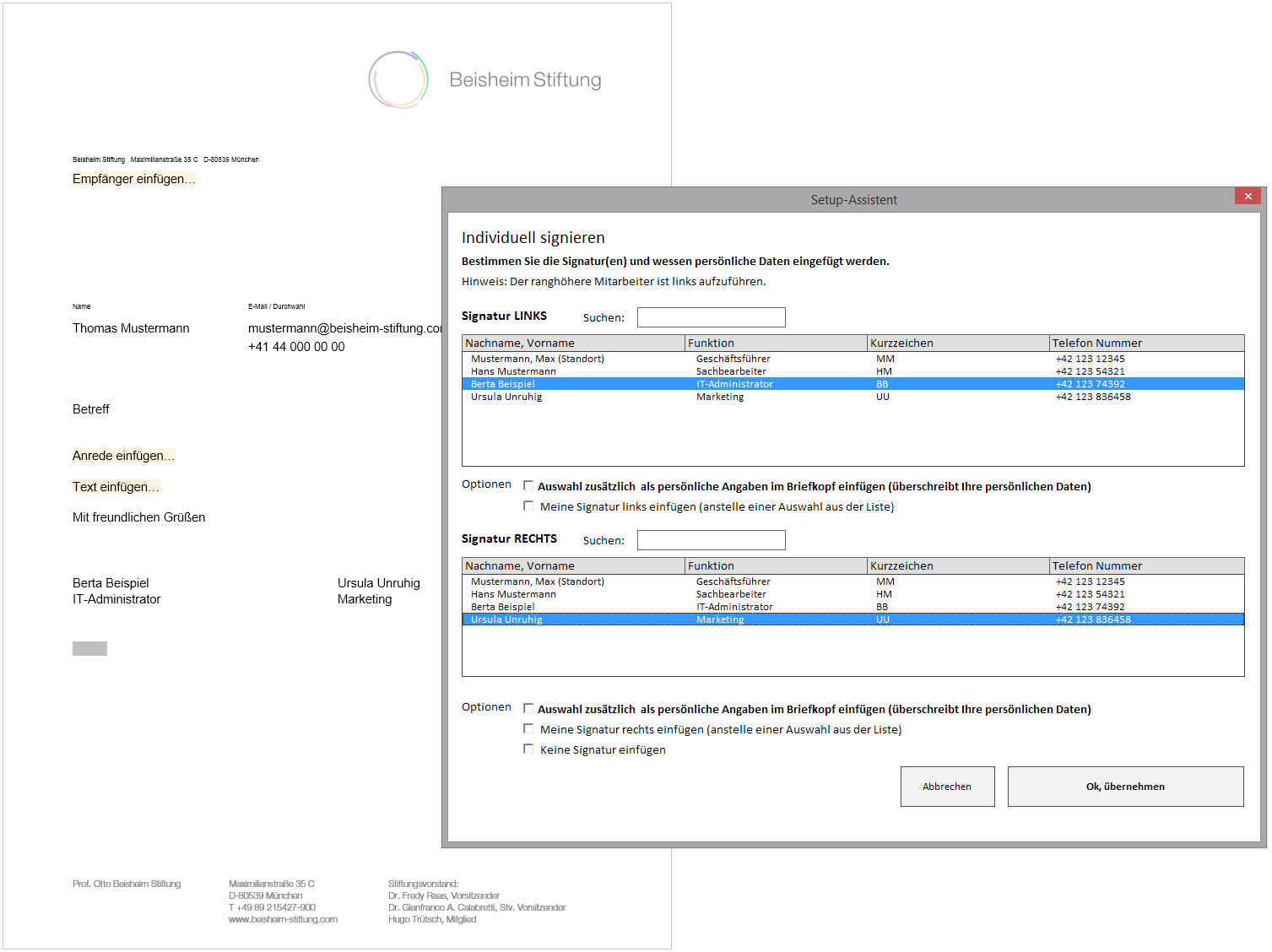The image size is (1272, 952).
Task: Select Hans Mustermann in left signature list
Action: click(853, 371)
